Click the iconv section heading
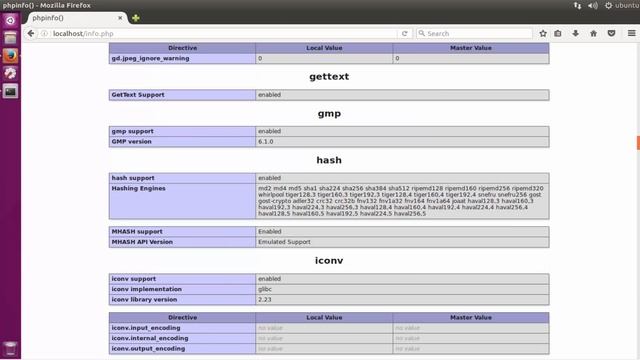The width and height of the screenshot is (640, 360). (x=329, y=260)
